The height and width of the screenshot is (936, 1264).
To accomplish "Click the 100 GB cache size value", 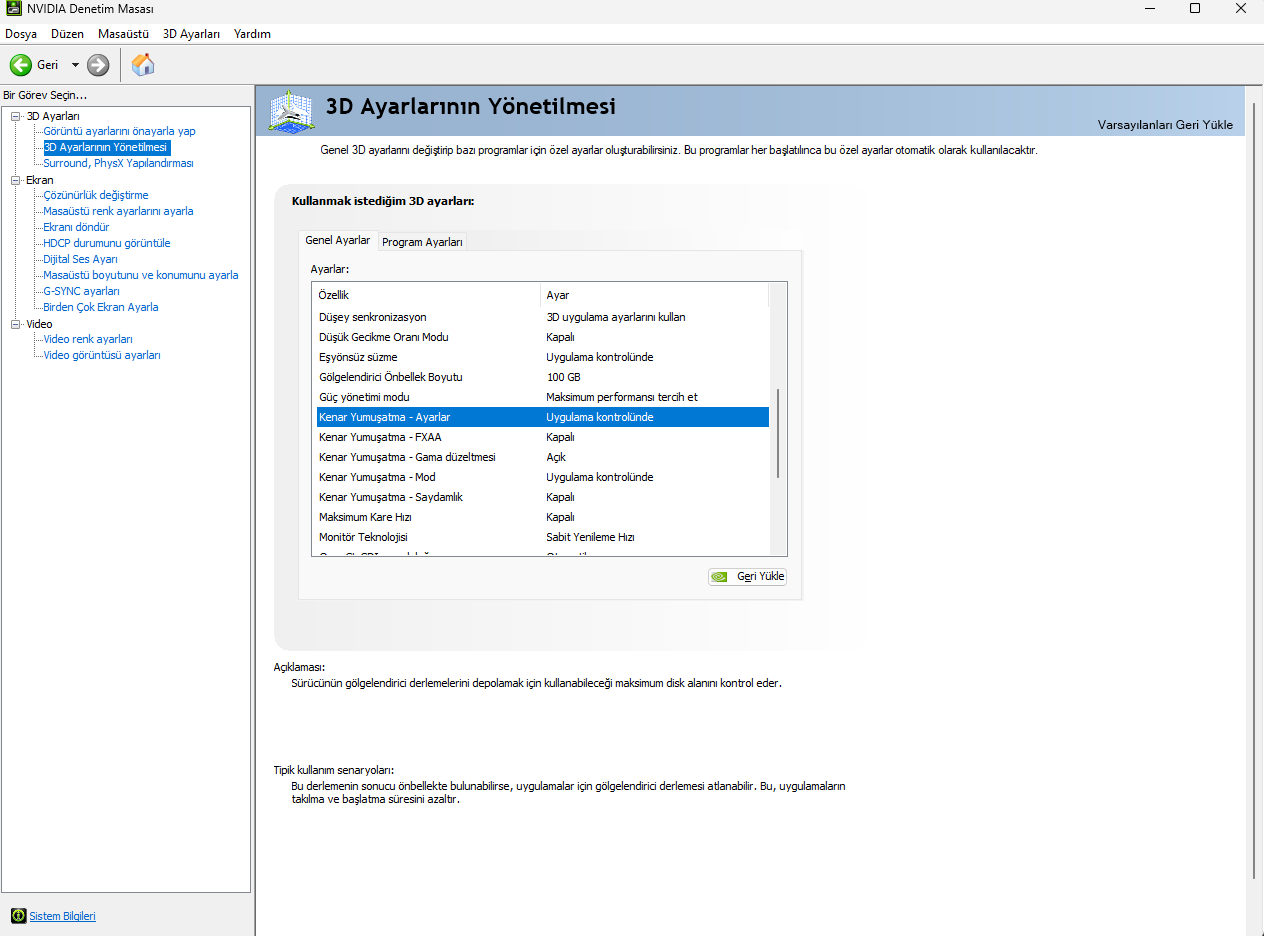I will tap(563, 377).
